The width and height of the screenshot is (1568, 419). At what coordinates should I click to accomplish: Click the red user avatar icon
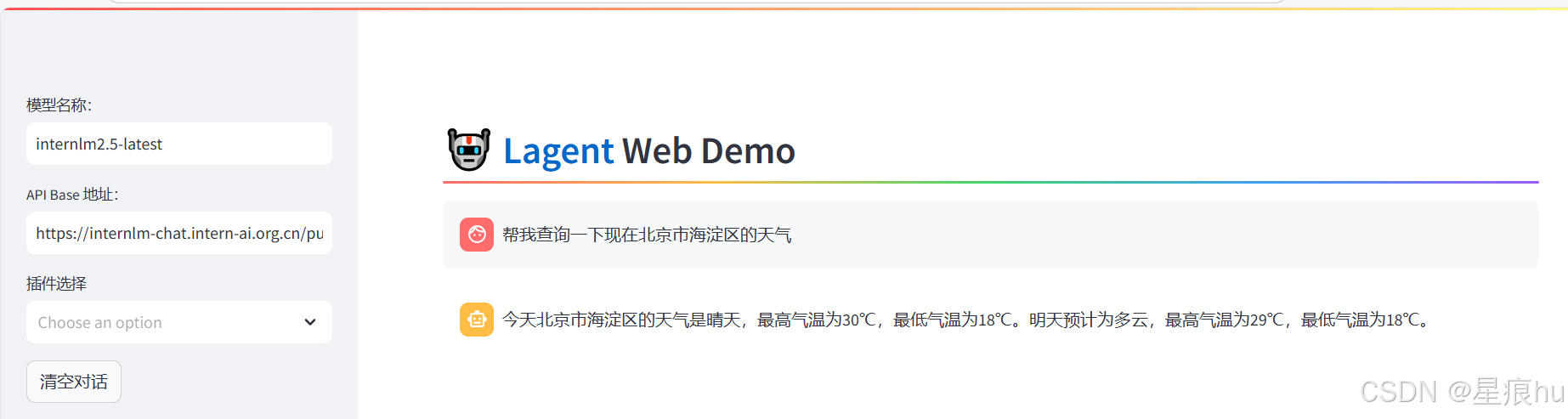pos(477,235)
